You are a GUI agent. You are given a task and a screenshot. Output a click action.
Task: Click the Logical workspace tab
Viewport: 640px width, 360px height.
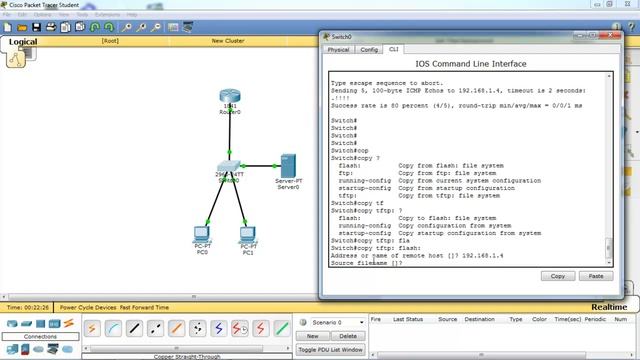coord(23,42)
